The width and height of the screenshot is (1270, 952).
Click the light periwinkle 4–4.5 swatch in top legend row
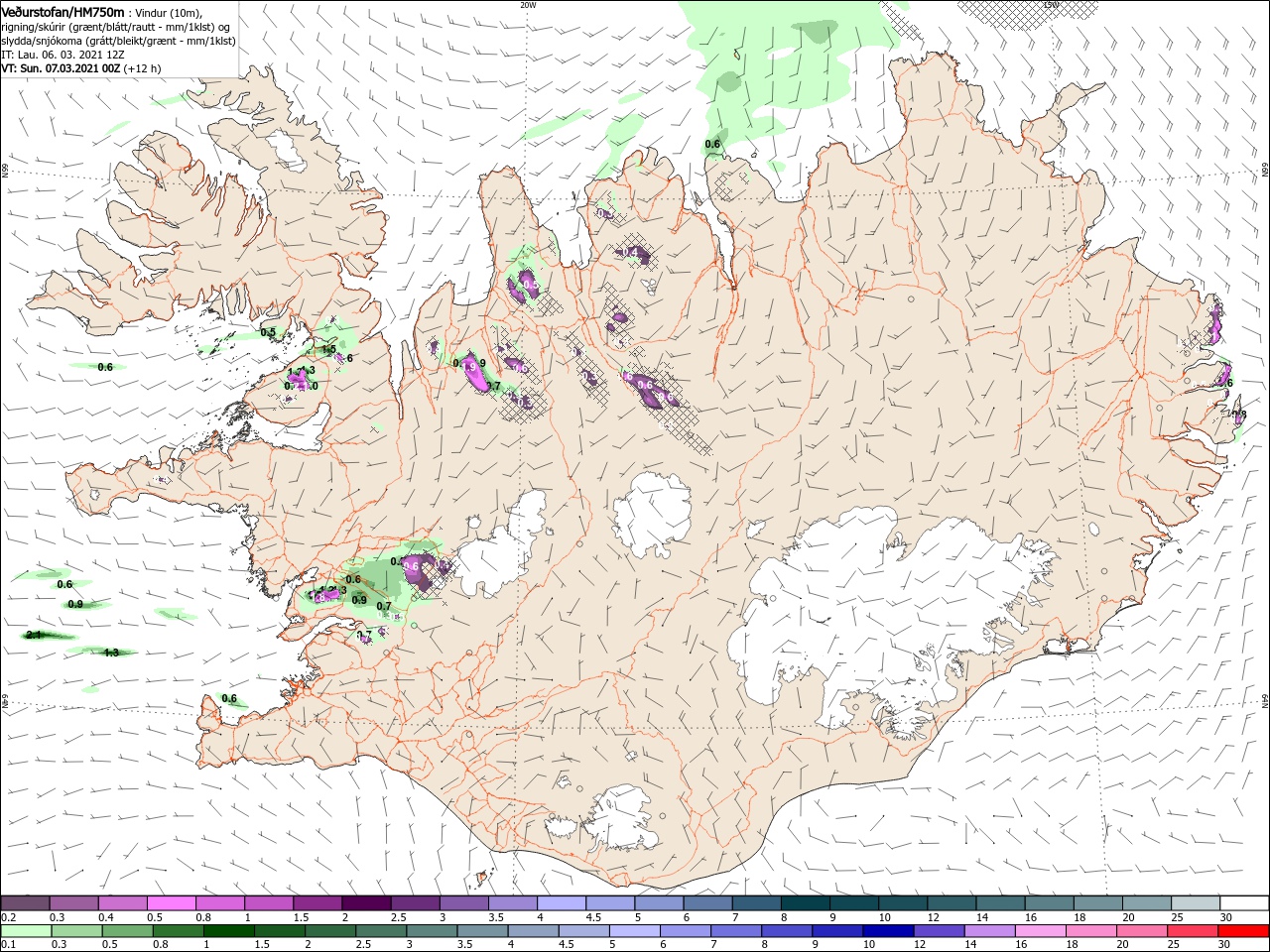pos(561,903)
